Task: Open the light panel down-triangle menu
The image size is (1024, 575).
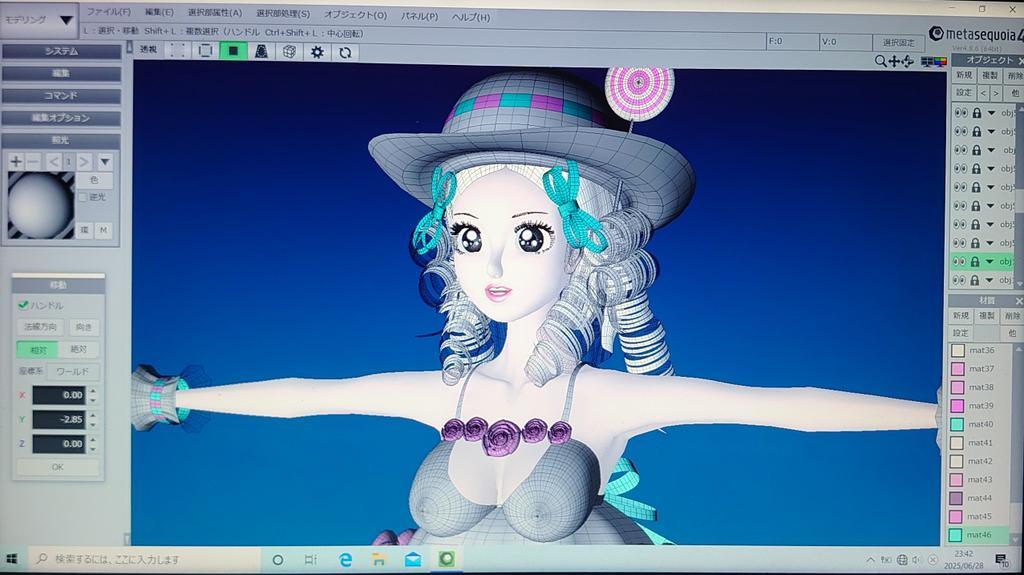Action: (105, 161)
